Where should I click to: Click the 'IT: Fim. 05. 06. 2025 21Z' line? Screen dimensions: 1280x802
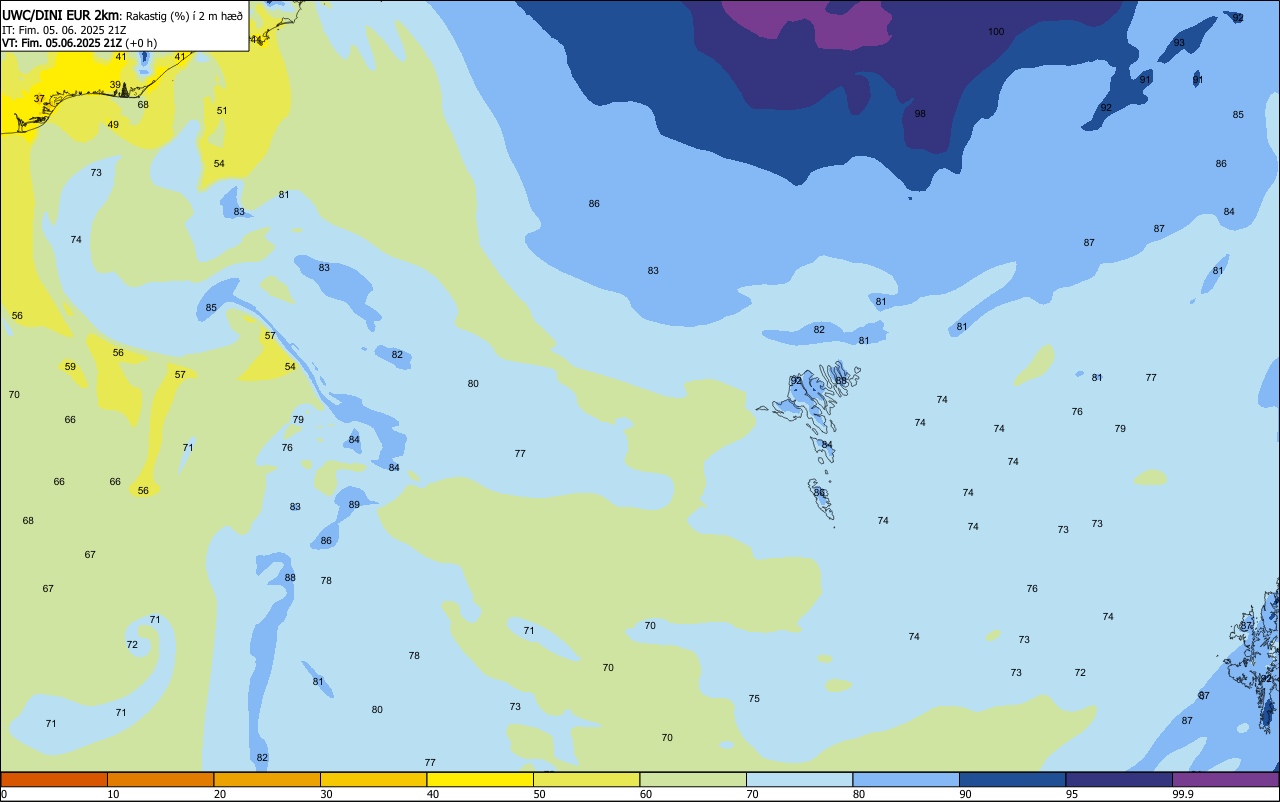(64, 29)
